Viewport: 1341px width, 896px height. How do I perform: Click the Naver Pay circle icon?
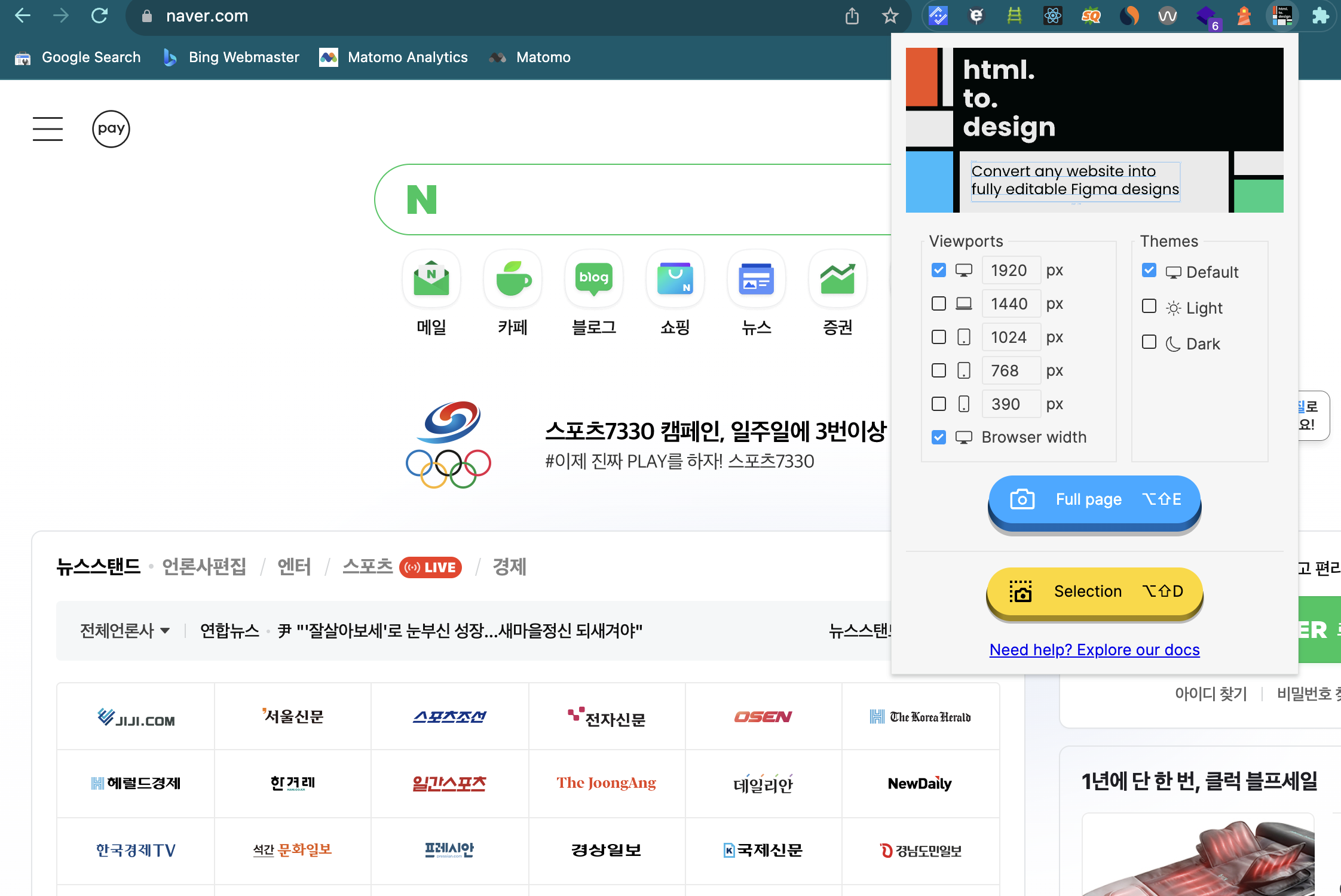[111, 129]
